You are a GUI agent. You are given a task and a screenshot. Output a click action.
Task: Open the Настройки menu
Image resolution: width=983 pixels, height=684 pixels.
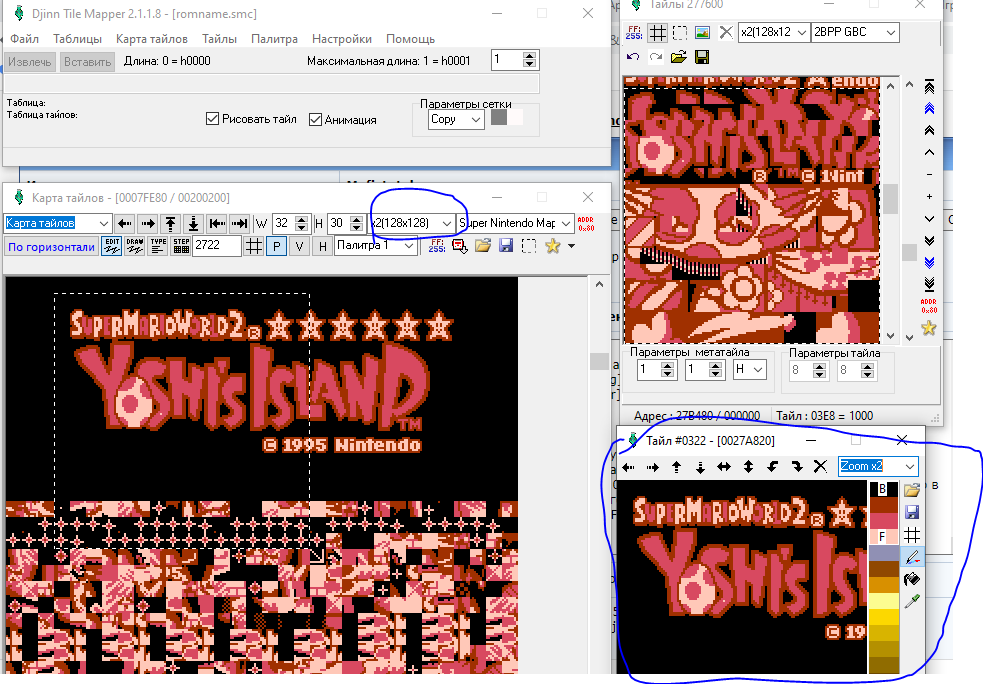pyautogui.click(x=342, y=39)
